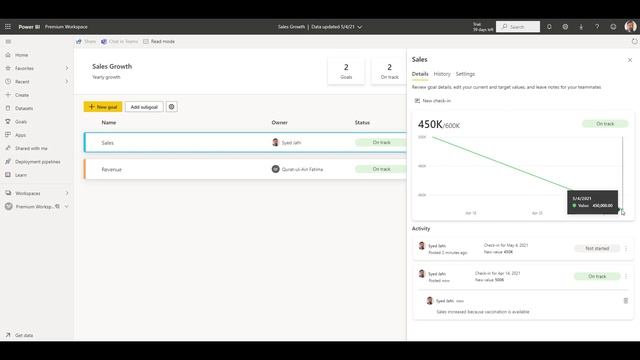The image size is (640, 360).
Task: Open user profile picture
Action: point(631,27)
